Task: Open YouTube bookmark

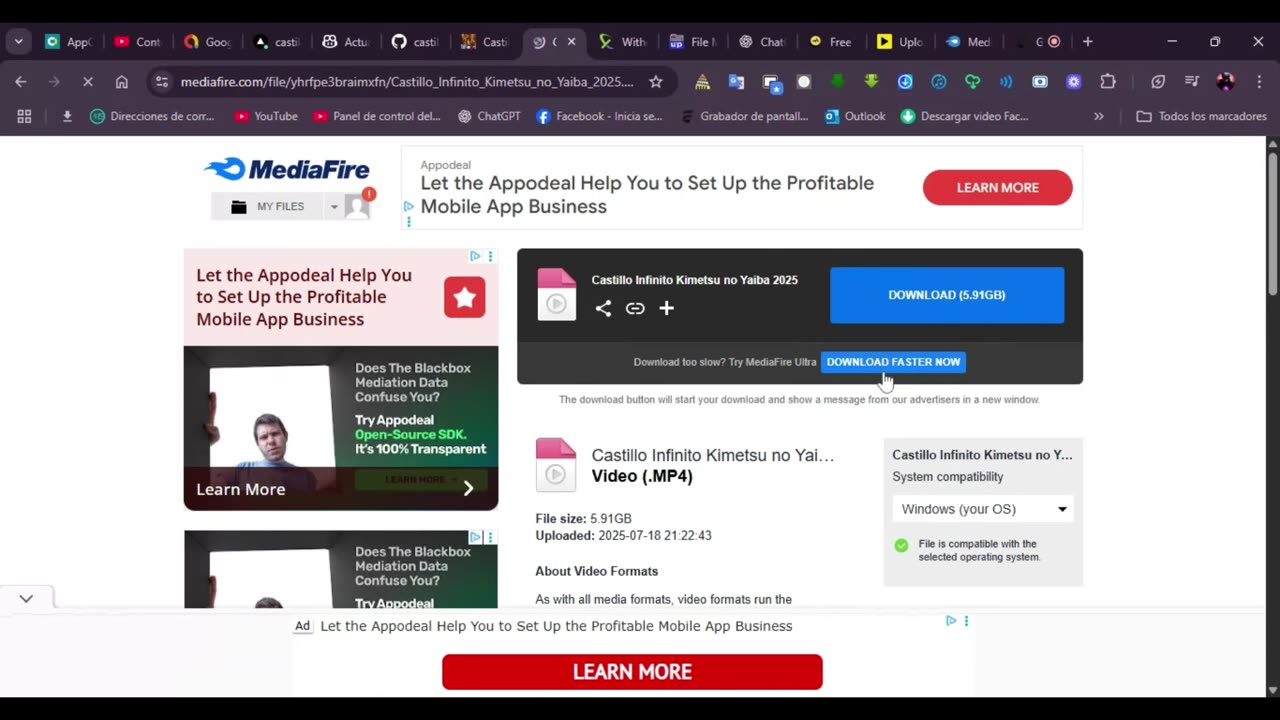Action: (x=266, y=116)
